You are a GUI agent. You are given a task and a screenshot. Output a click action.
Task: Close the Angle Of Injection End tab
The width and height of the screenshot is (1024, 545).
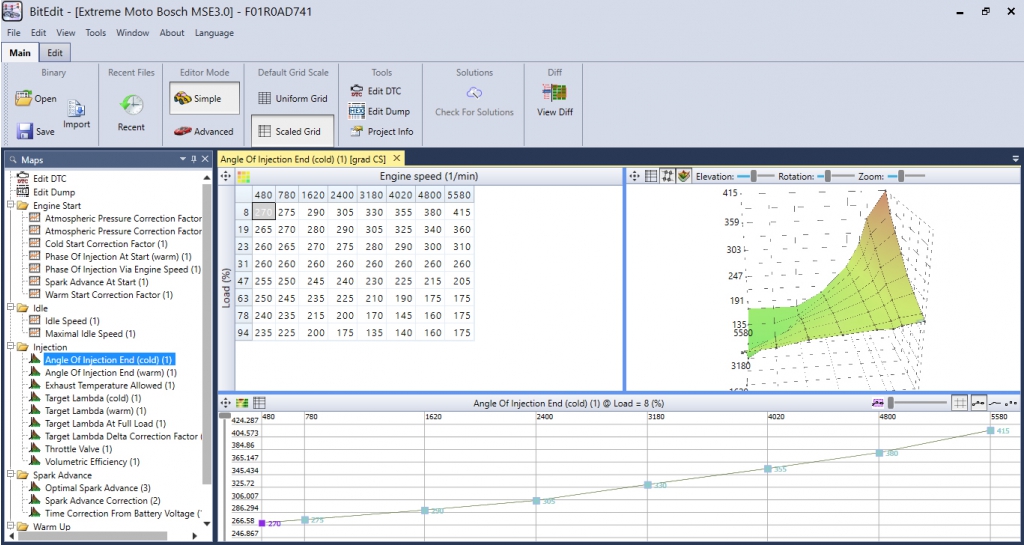click(x=396, y=159)
